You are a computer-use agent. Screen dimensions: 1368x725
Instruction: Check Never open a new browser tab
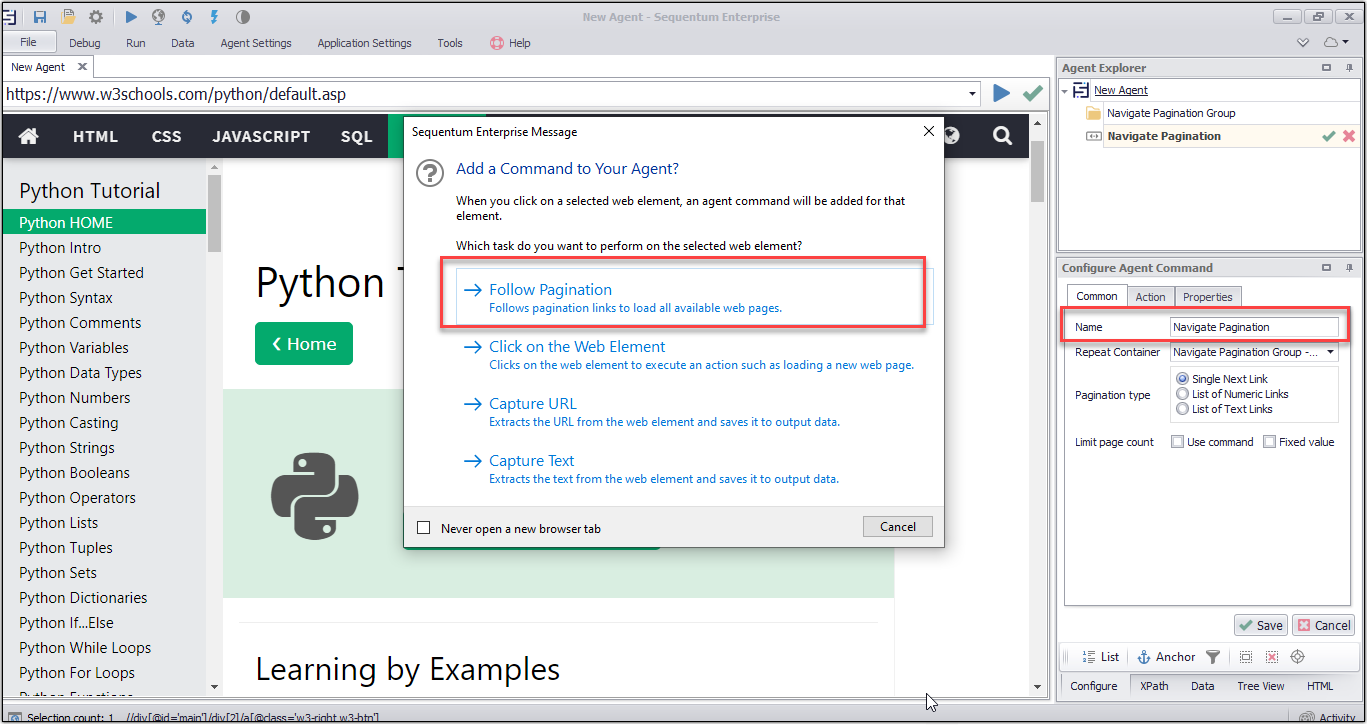424,528
